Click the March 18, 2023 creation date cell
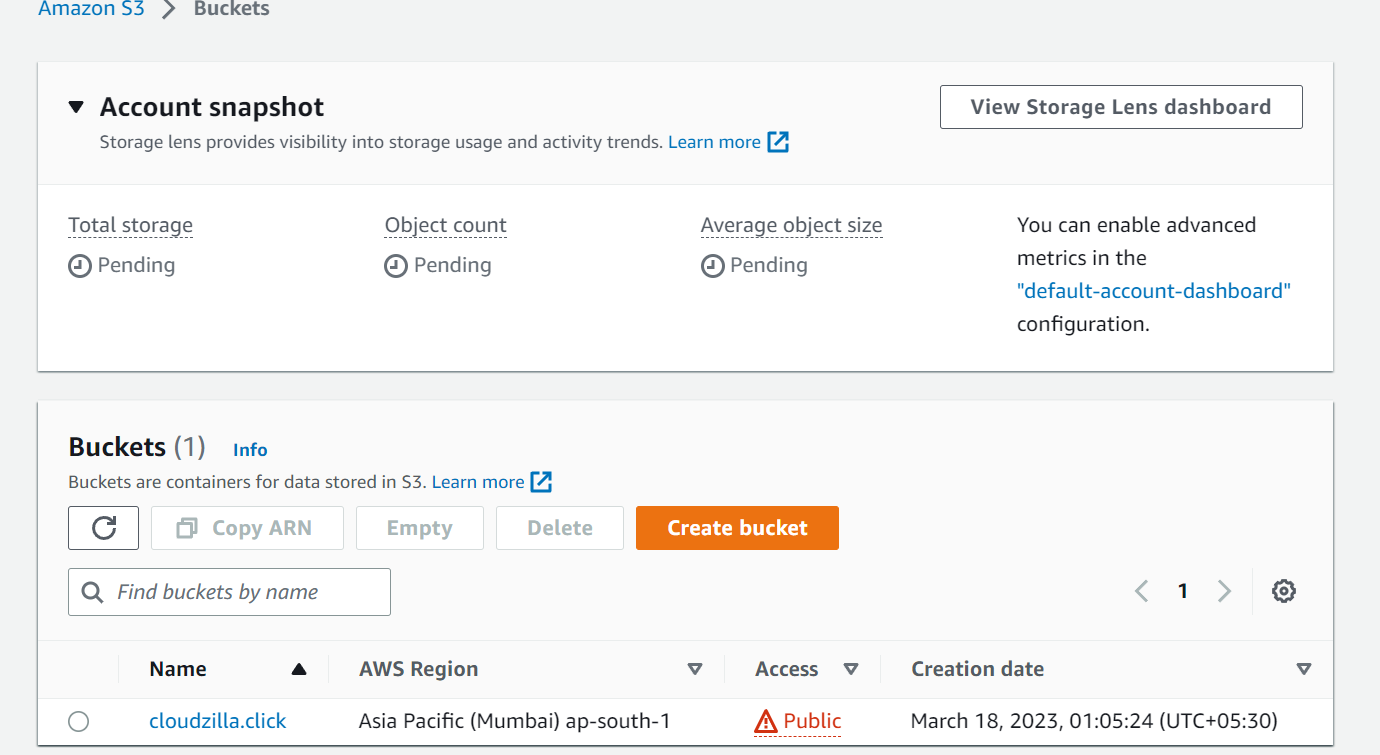Viewport: 1380px width, 755px height. [x=1095, y=721]
